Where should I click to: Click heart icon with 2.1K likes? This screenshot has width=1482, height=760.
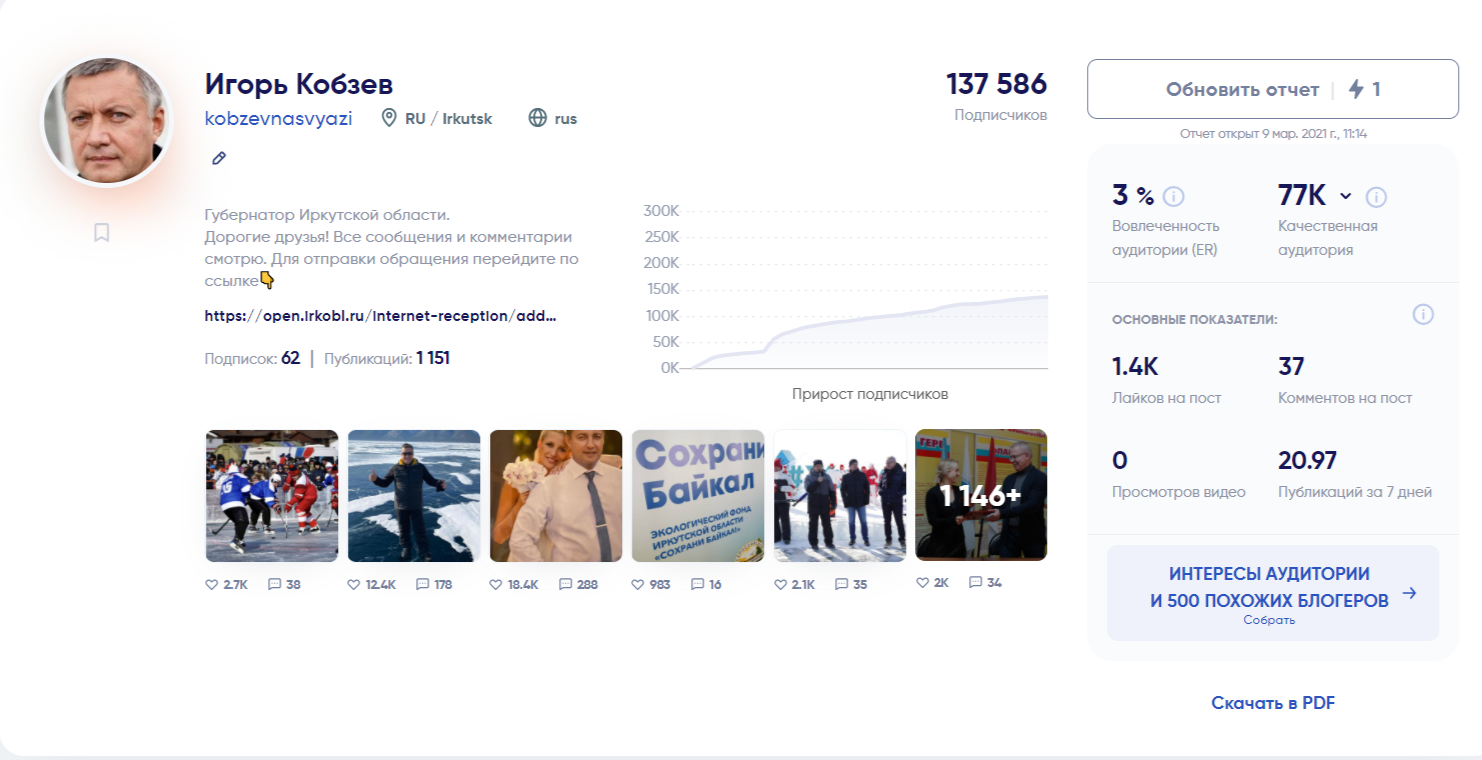780,584
